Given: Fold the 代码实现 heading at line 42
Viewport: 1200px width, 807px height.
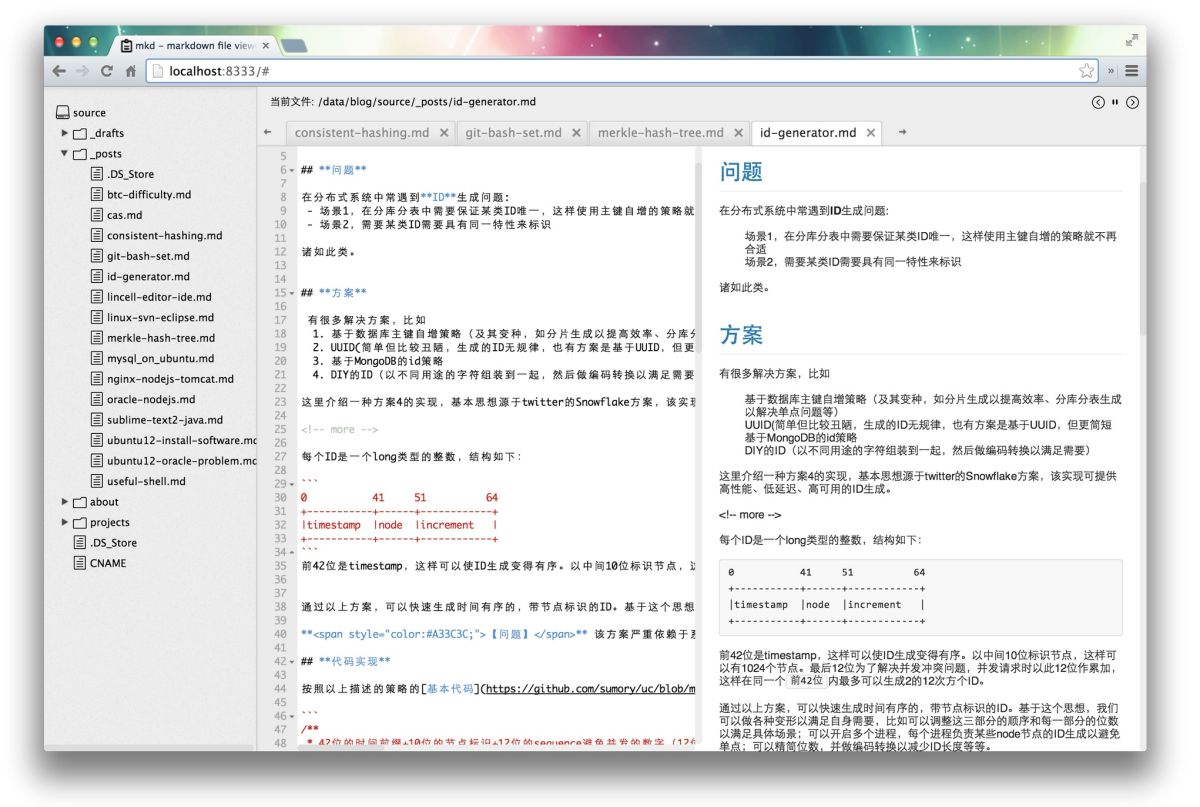Looking at the screenshot, I should (x=291, y=662).
